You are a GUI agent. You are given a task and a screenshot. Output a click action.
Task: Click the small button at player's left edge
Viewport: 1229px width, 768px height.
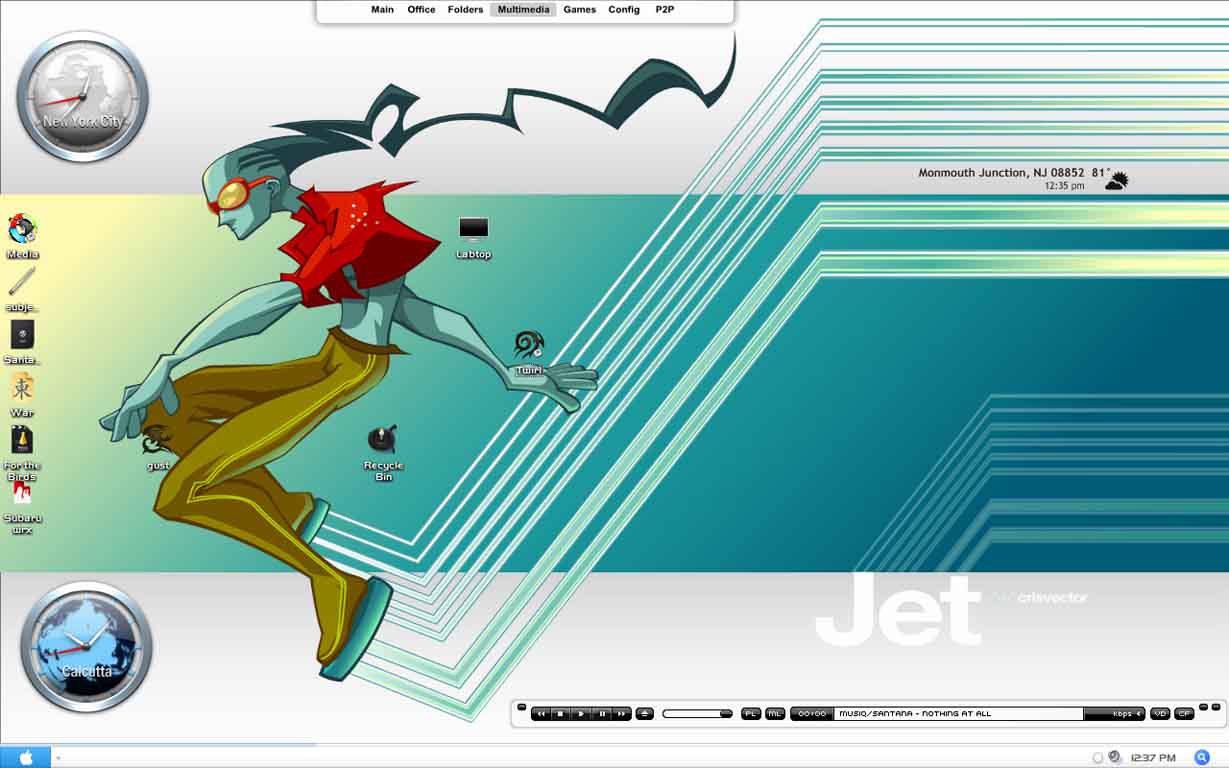pyautogui.click(x=521, y=706)
